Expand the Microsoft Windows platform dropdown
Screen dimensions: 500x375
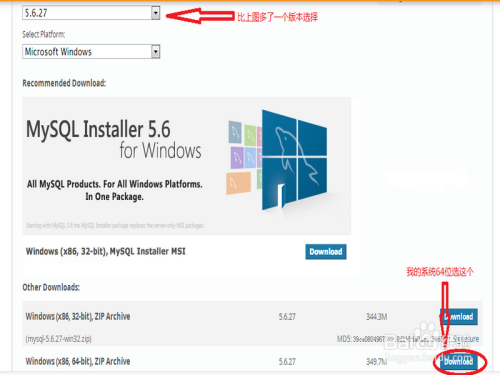tap(91, 52)
